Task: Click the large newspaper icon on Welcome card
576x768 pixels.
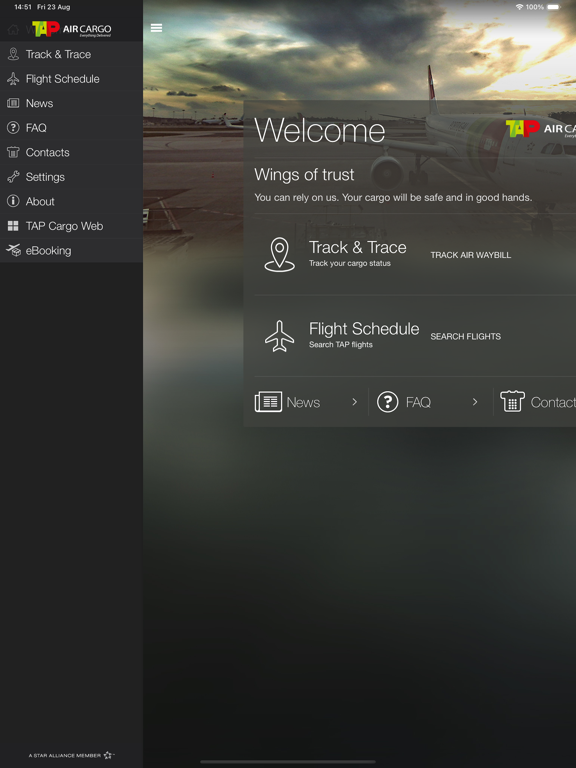Action: tap(268, 402)
